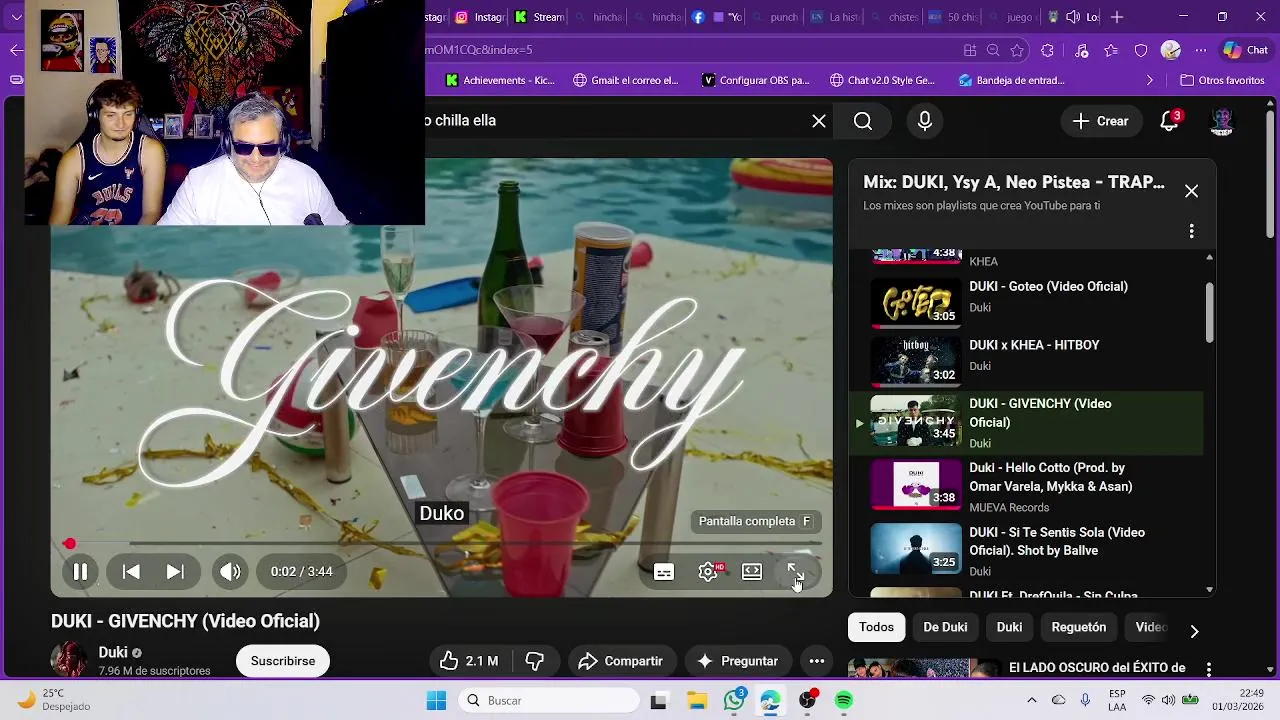The height and width of the screenshot is (720, 1280).
Task: Mute the player volume
Action: [230, 572]
